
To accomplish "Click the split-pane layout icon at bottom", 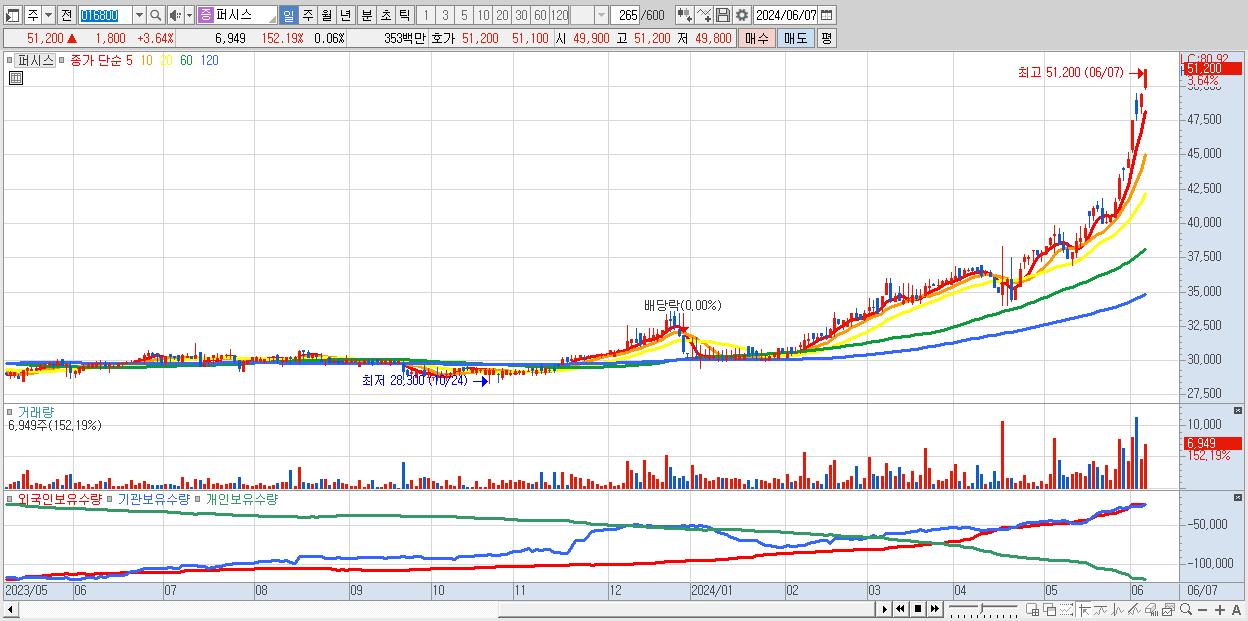I will click(x=1033, y=609).
